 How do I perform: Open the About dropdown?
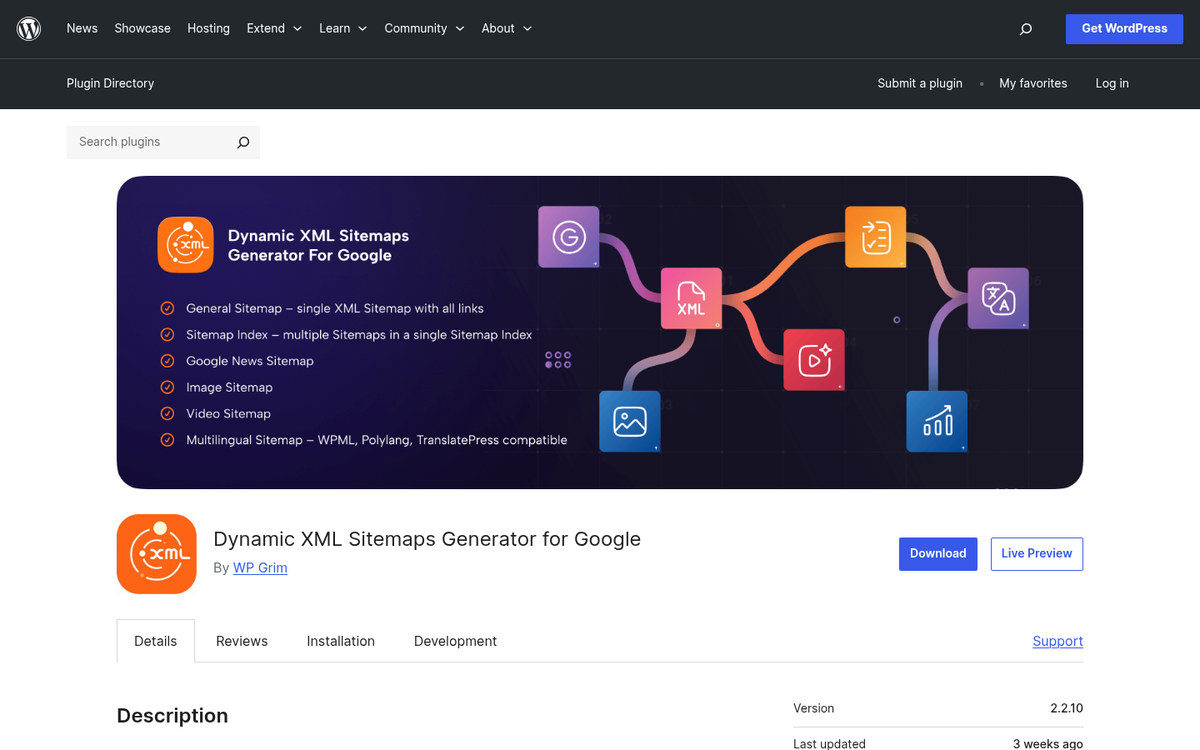pos(505,28)
